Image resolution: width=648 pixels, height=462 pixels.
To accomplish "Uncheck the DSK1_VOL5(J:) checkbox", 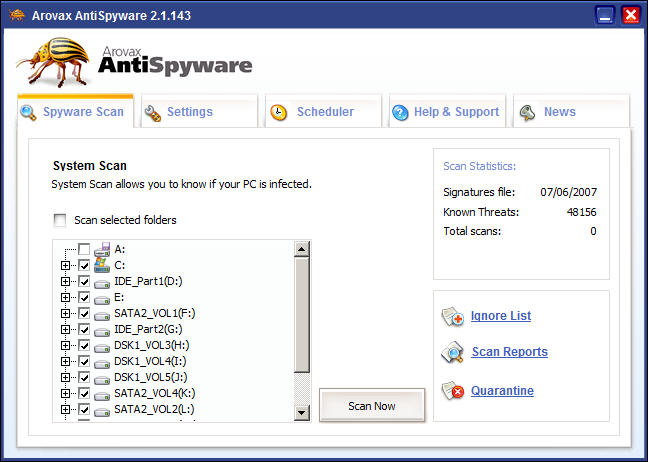I will (84, 377).
